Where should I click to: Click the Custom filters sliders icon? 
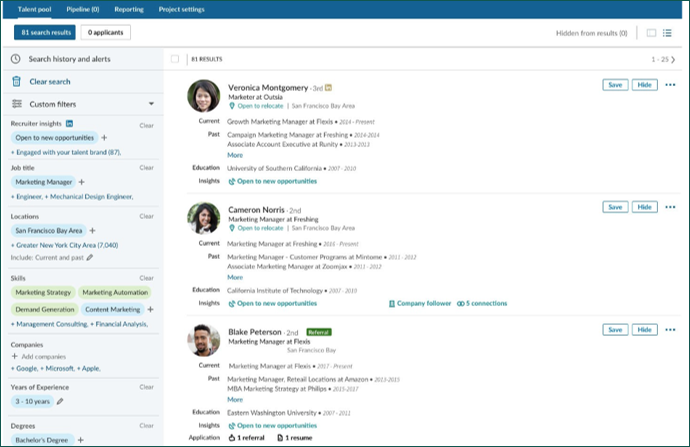click(x=16, y=103)
